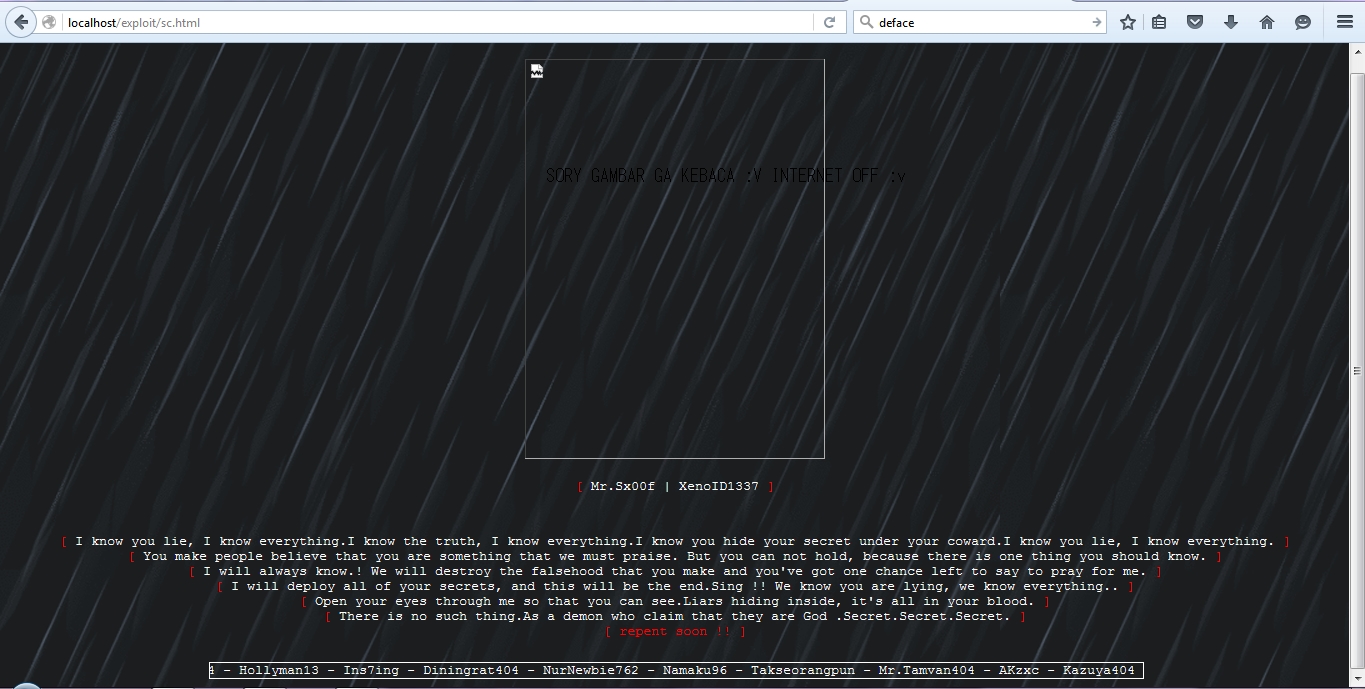
Task: Show your bookmarks via the clipboard icon
Action: click(1159, 21)
